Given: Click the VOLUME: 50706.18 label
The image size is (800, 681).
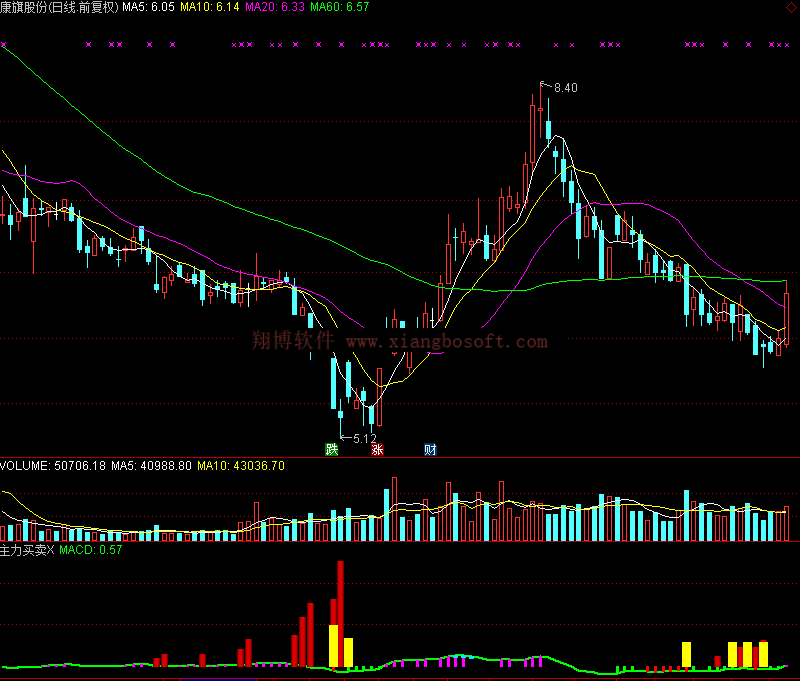Looking at the screenshot, I should [x=53, y=466].
